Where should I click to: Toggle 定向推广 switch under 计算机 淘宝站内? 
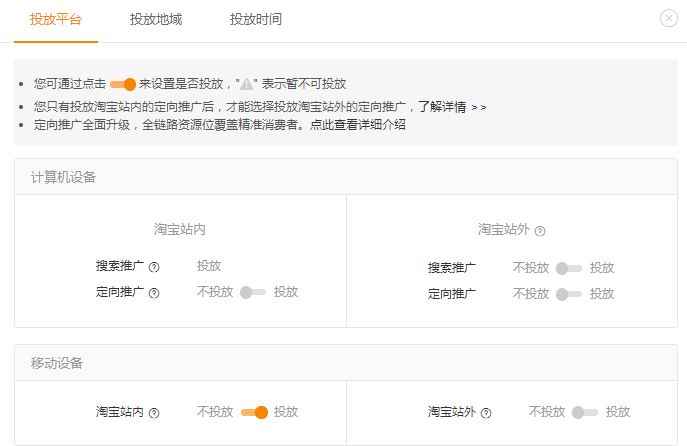tap(253, 292)
